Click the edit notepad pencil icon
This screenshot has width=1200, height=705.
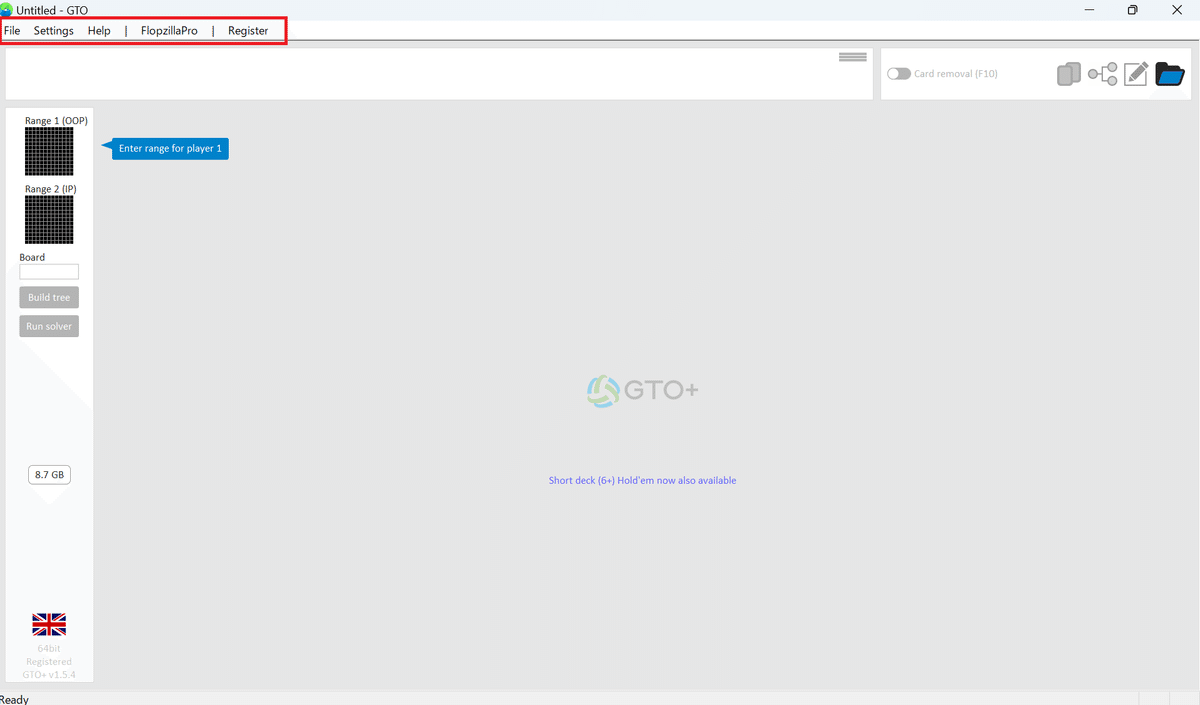pyautogui.click(x=1136, y=74)
